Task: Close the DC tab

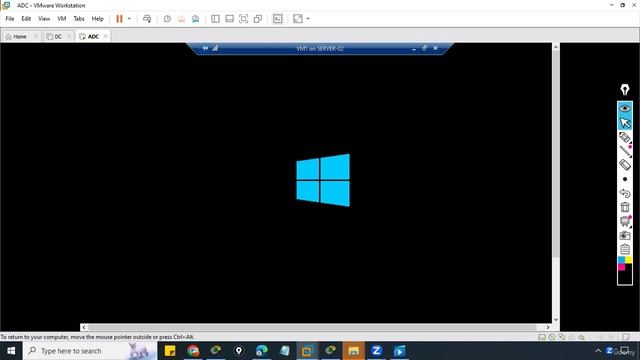Action: coord(69,36)
